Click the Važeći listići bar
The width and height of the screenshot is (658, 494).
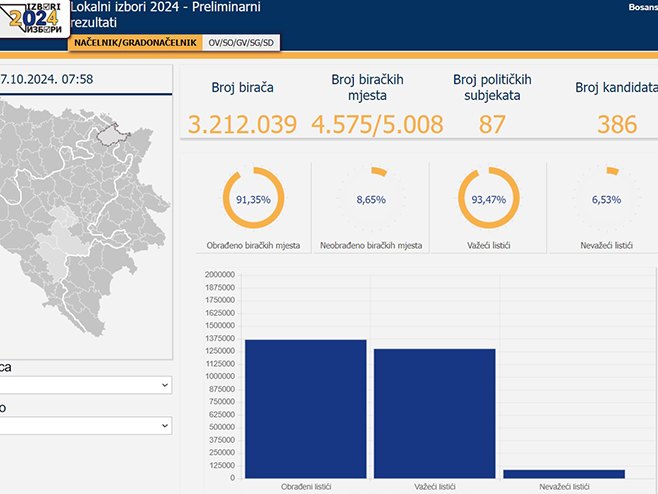coord(433,412)
